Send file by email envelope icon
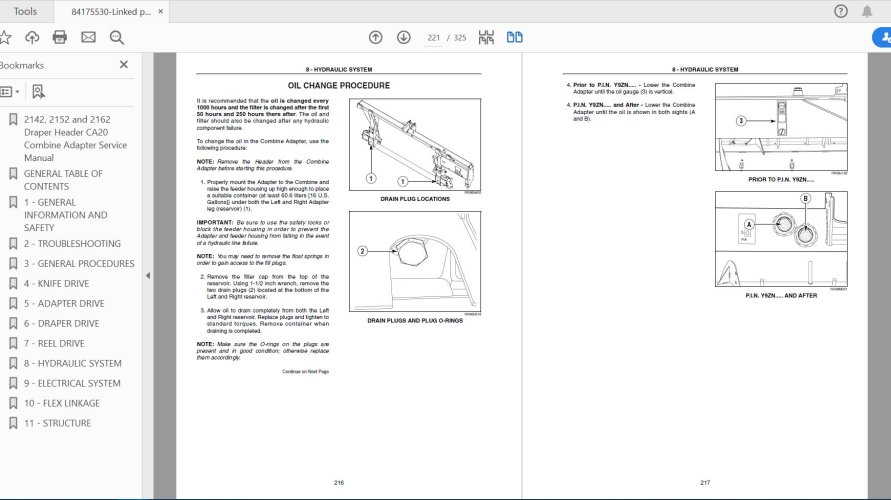This screenshot has width=891, height=500. (x=88, y=38)
